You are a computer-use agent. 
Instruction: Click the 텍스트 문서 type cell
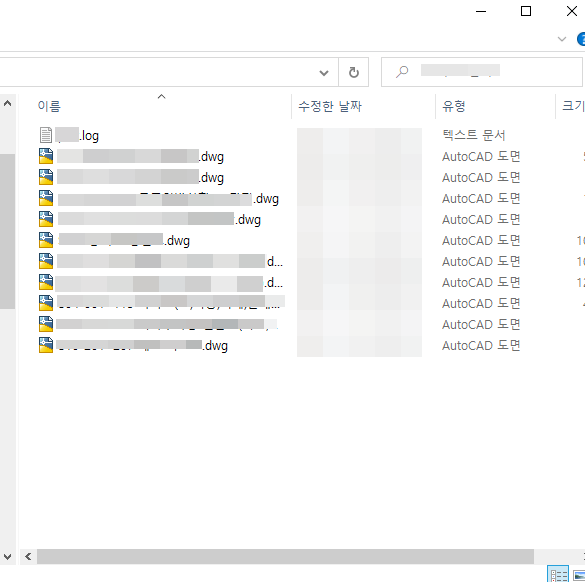click(473, 135)
